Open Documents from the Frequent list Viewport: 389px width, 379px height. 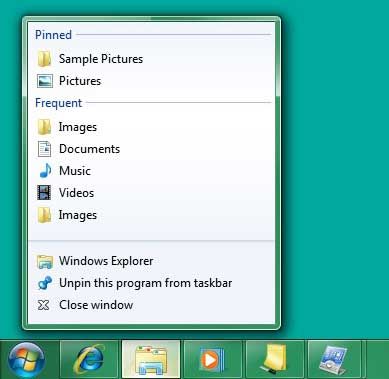tap(152, 149)
